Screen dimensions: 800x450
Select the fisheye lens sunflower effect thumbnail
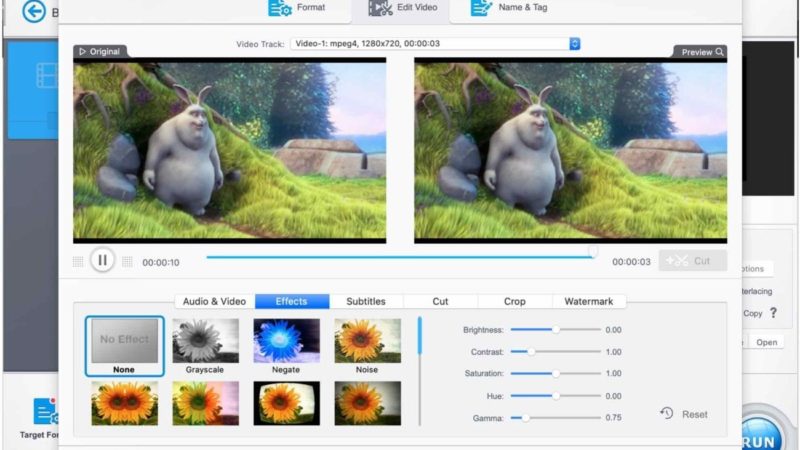coord(286,403)
